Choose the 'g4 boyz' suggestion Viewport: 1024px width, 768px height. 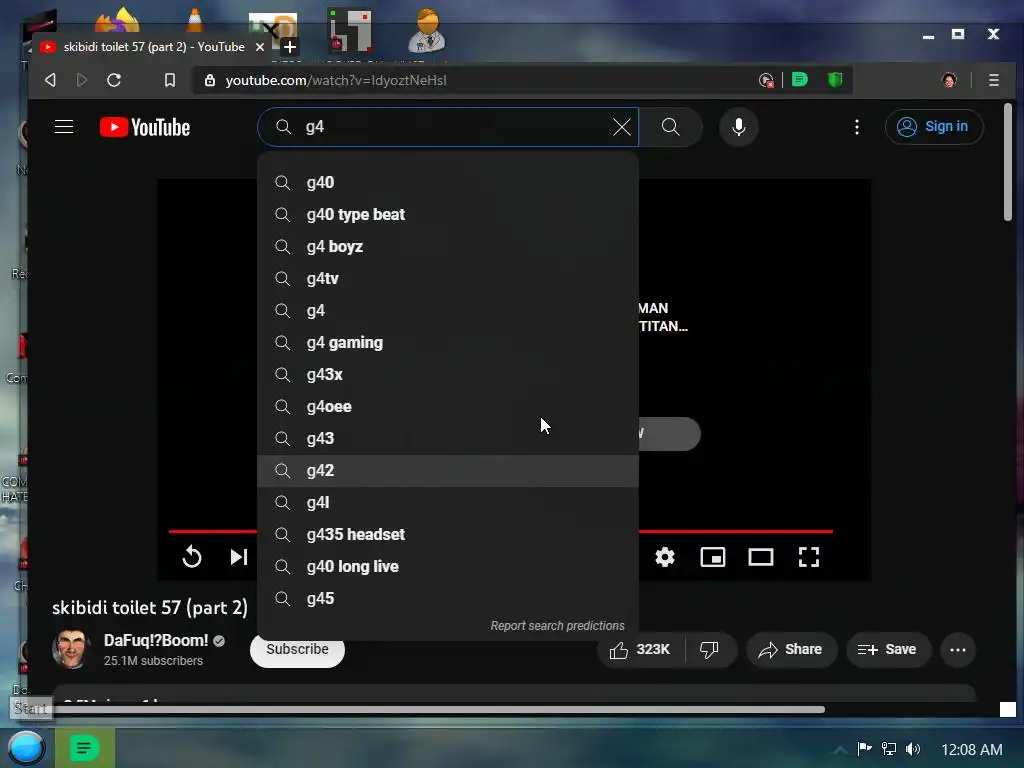click(x=448, y=246)
